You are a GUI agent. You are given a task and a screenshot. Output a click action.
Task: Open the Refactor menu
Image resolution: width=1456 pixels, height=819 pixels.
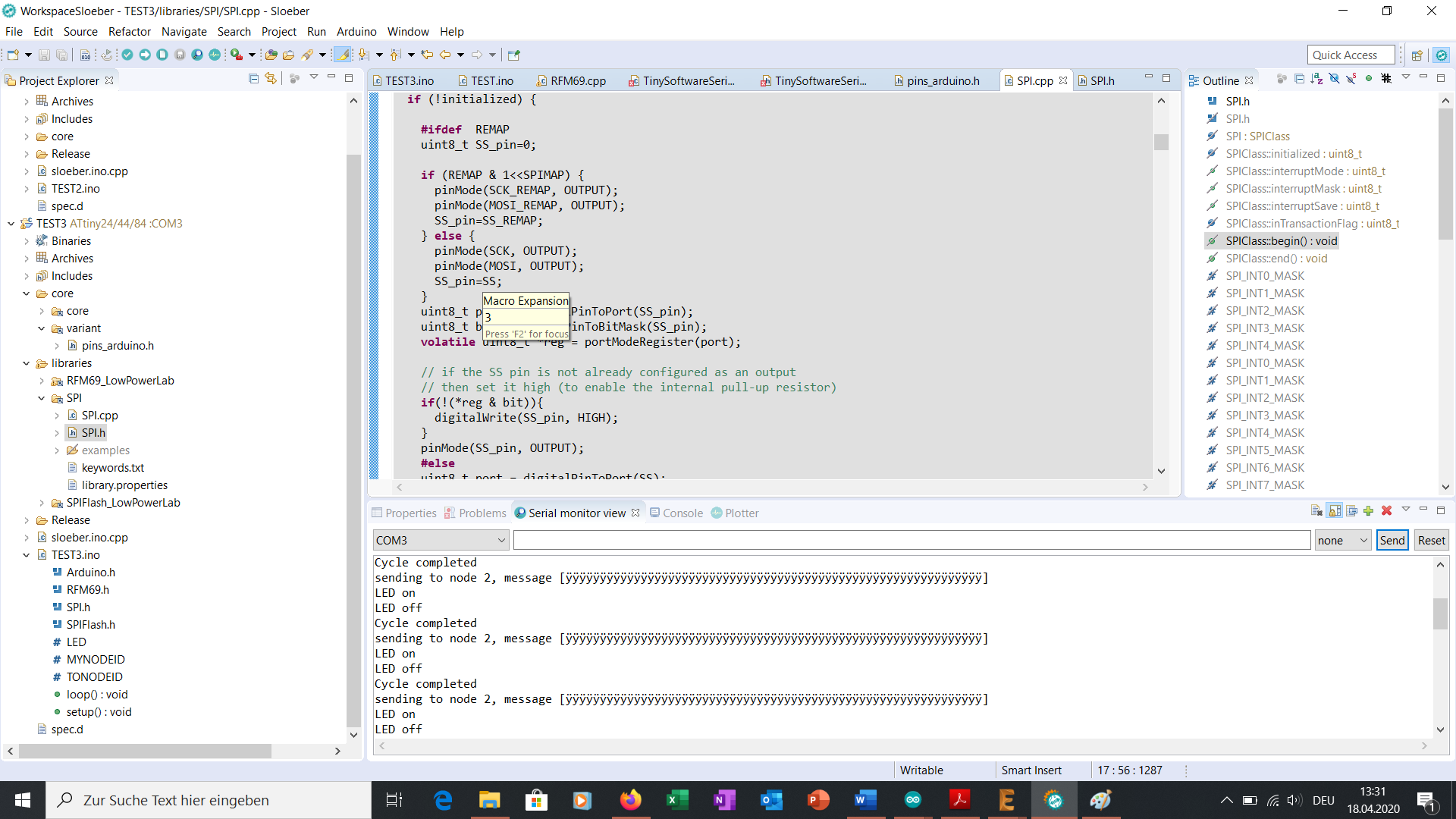(130, 32)
